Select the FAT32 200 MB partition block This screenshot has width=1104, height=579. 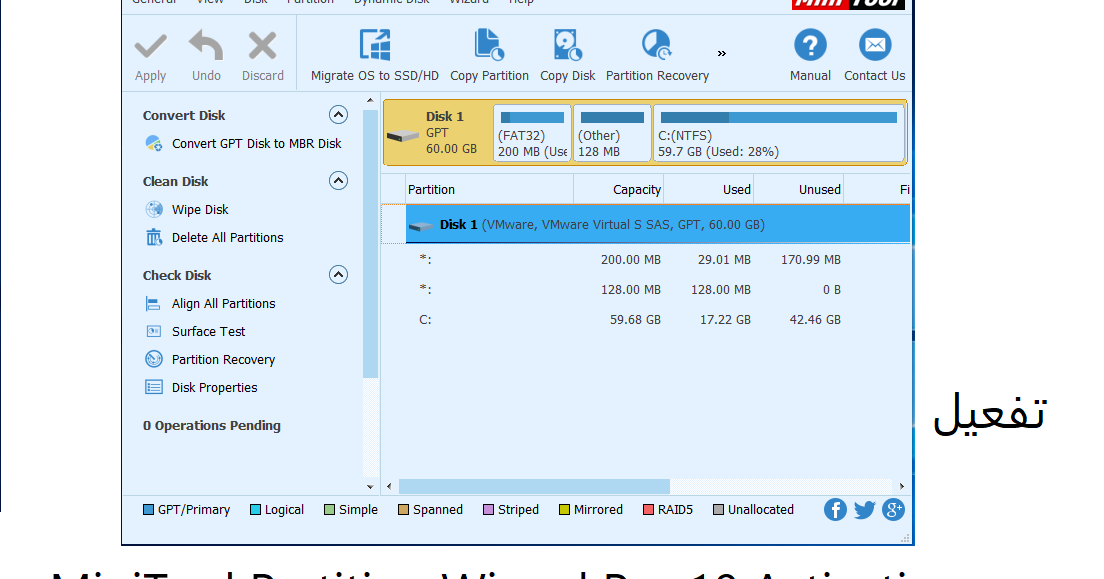(532, 133)
